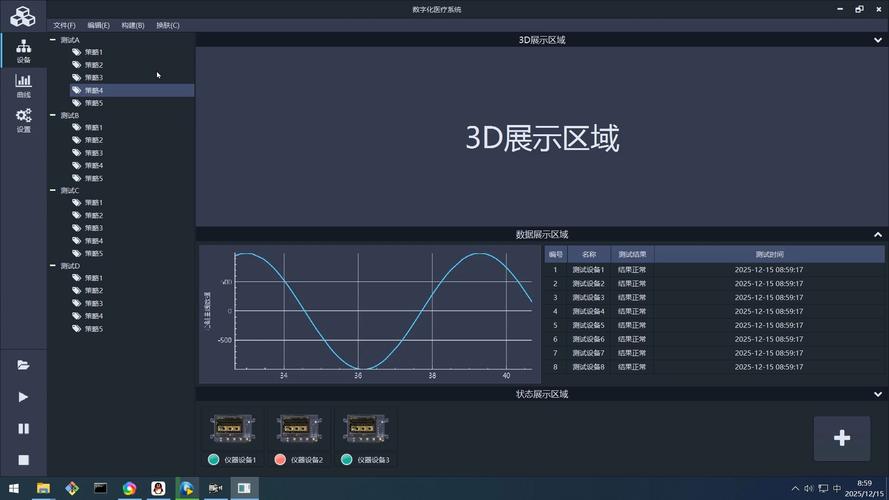The width and height of the screenshot is (889, 500).
Task: Click the green status dot of 仪器设备3
Action: click(346, 460)
